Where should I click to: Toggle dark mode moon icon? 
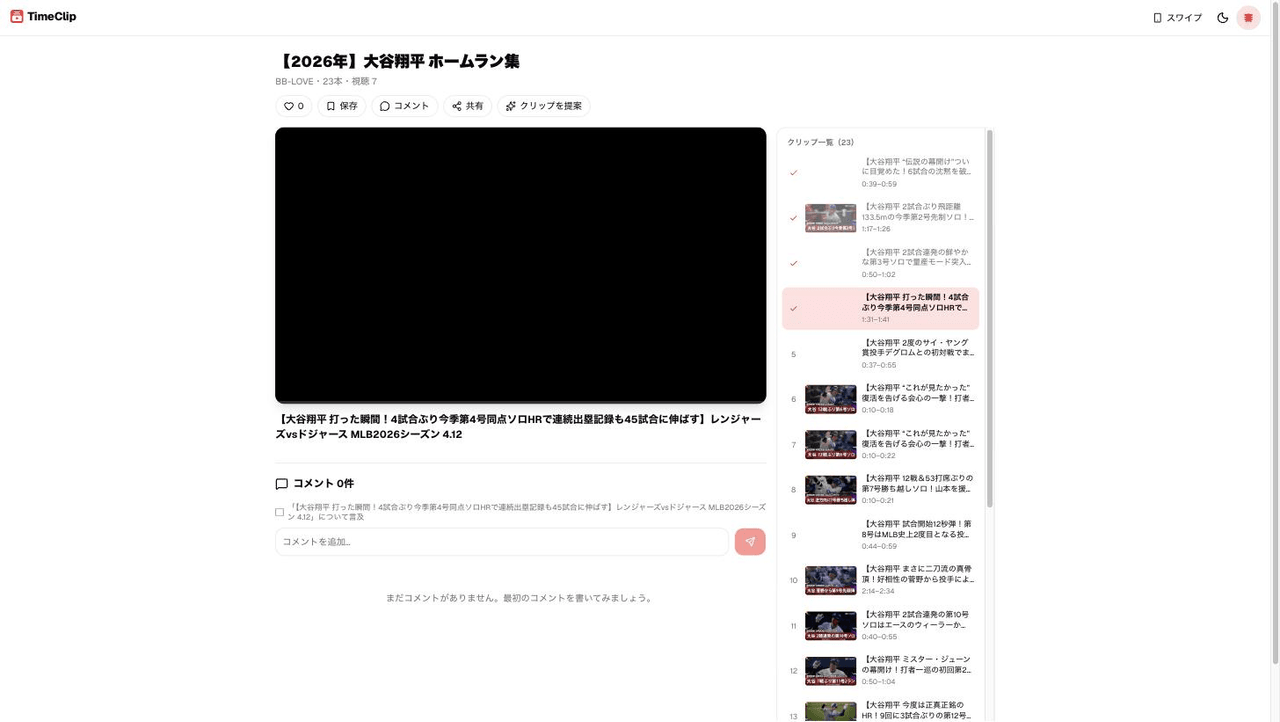pyautogui.click(x=1222, y=17)
